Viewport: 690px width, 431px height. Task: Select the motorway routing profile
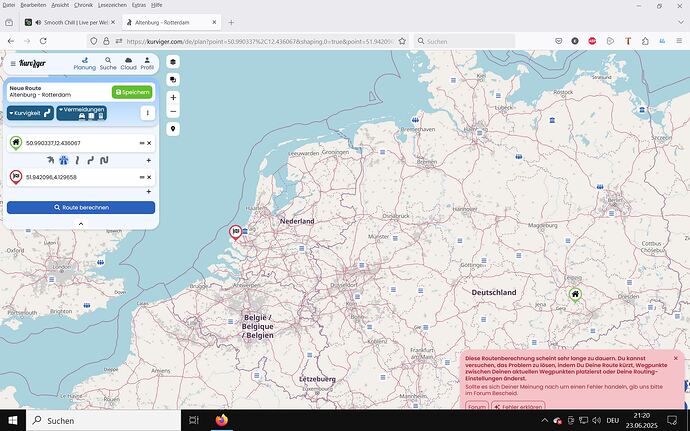64,160
